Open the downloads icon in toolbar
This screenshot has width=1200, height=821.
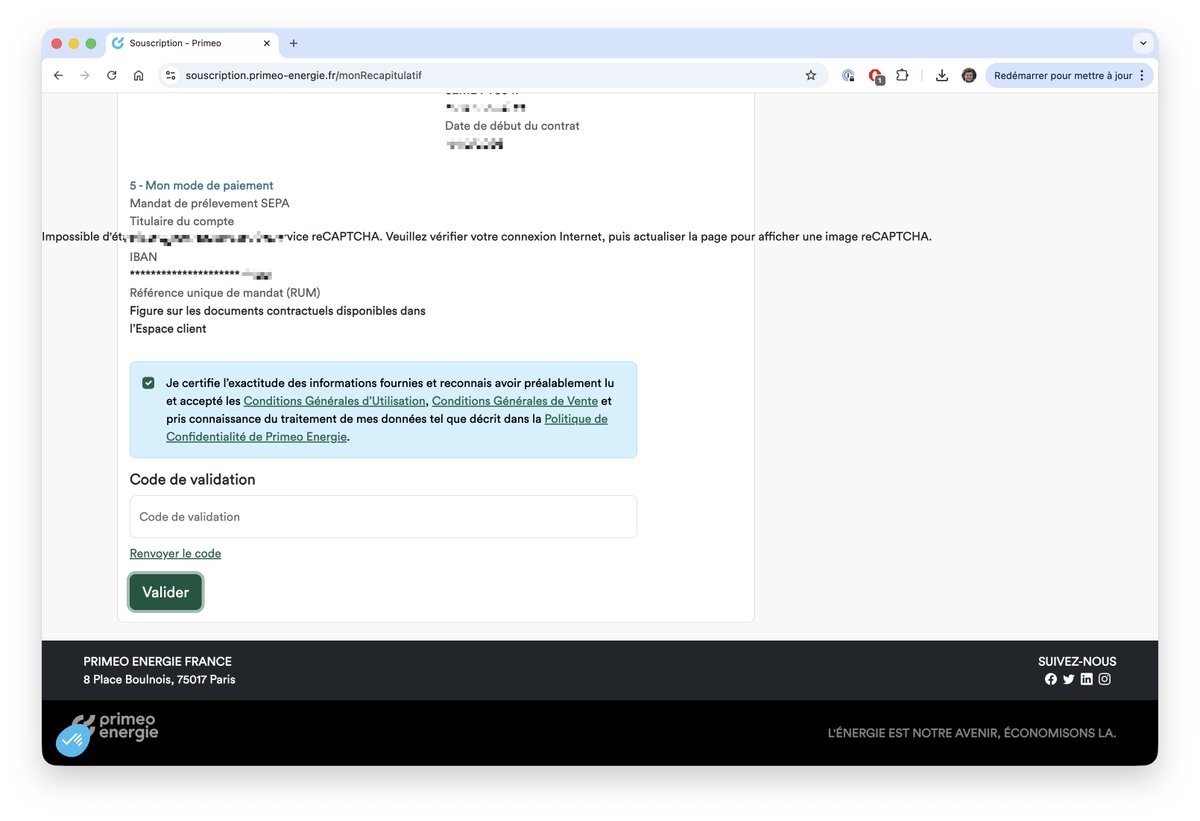click(x=942, y=75)
